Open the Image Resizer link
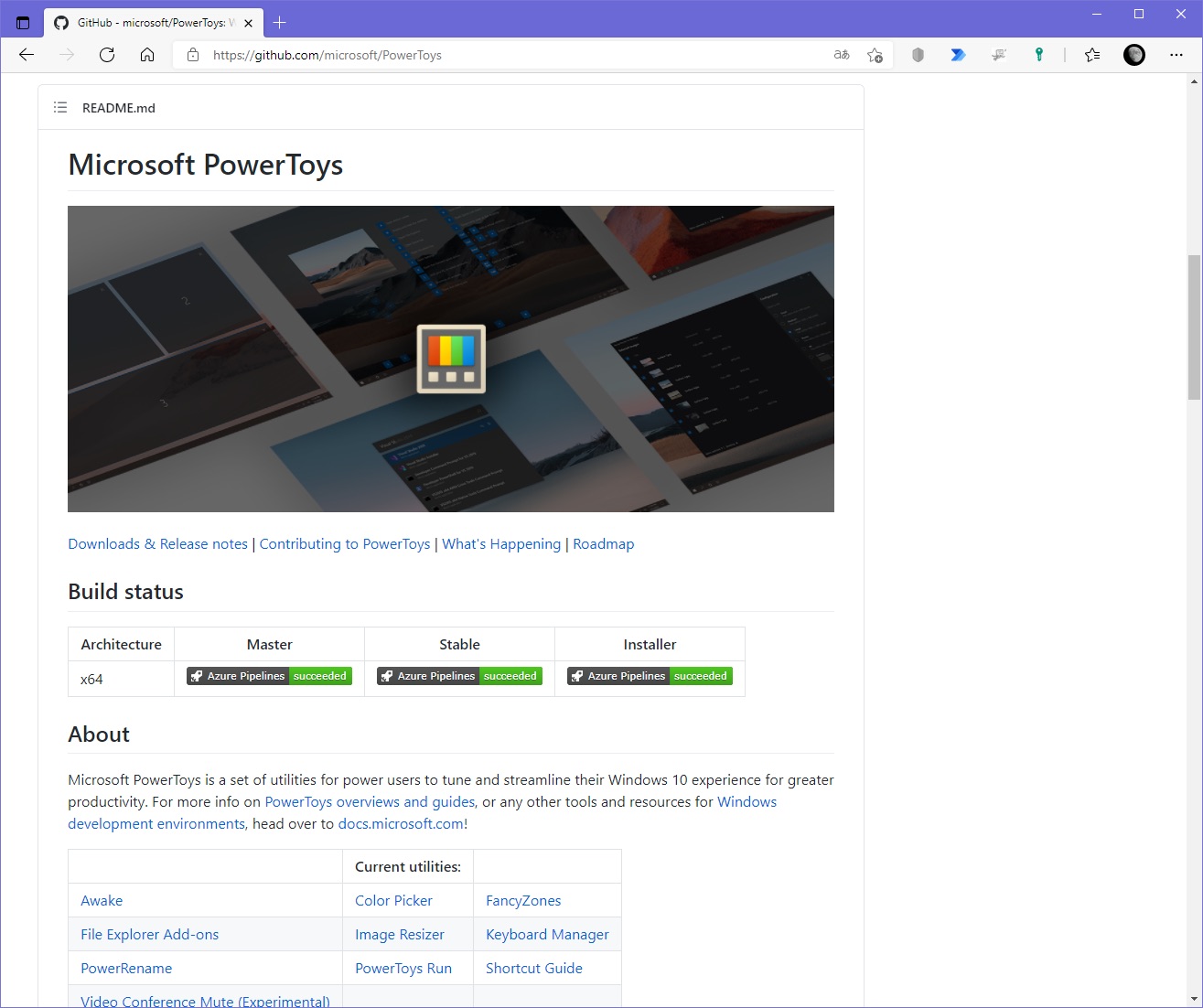The width and height of the screenshot is (1203, 1008). pyautogui.click(x=400, y=934)
